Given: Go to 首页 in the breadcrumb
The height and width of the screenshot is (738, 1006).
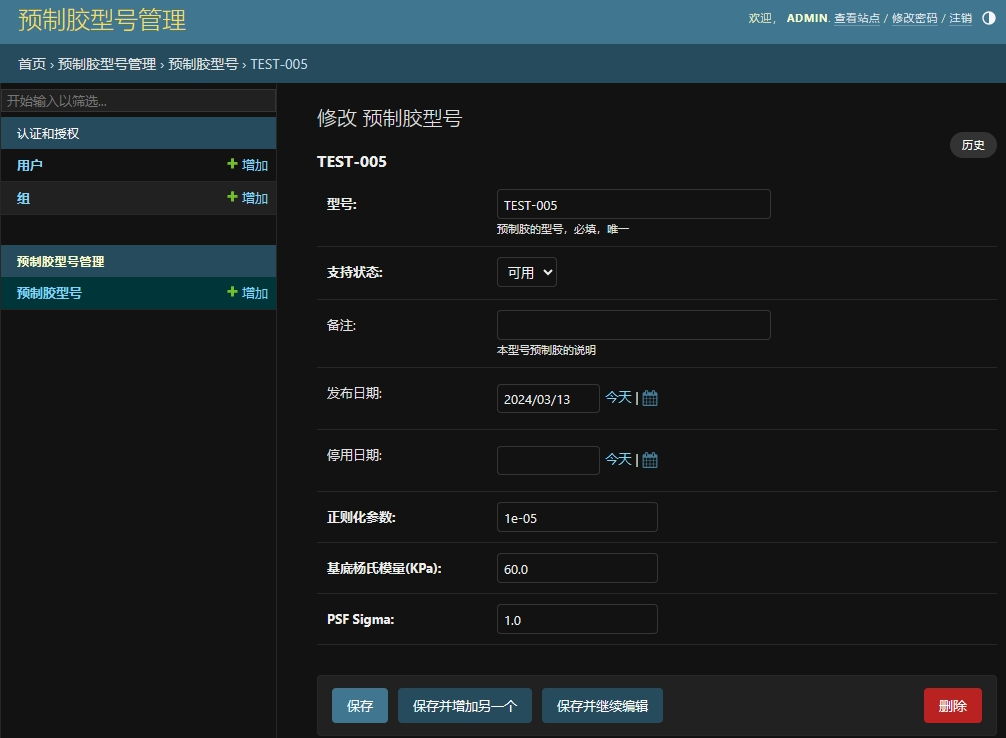Looking at the screenshot, I should tap(32, 64).
